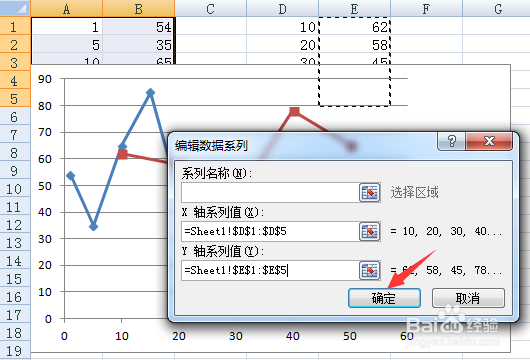Select row 1 header
The width and height of the screenshot is (530, 360).
click(x=15, y=26)
